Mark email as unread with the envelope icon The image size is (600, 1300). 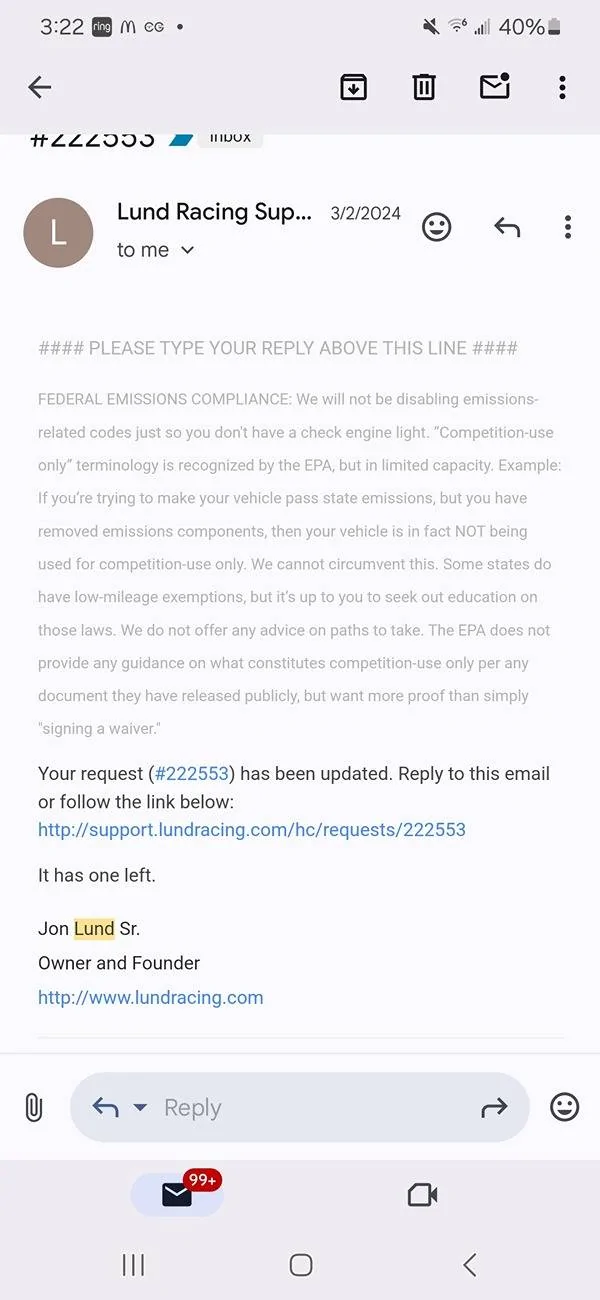(x=495, y=87)
